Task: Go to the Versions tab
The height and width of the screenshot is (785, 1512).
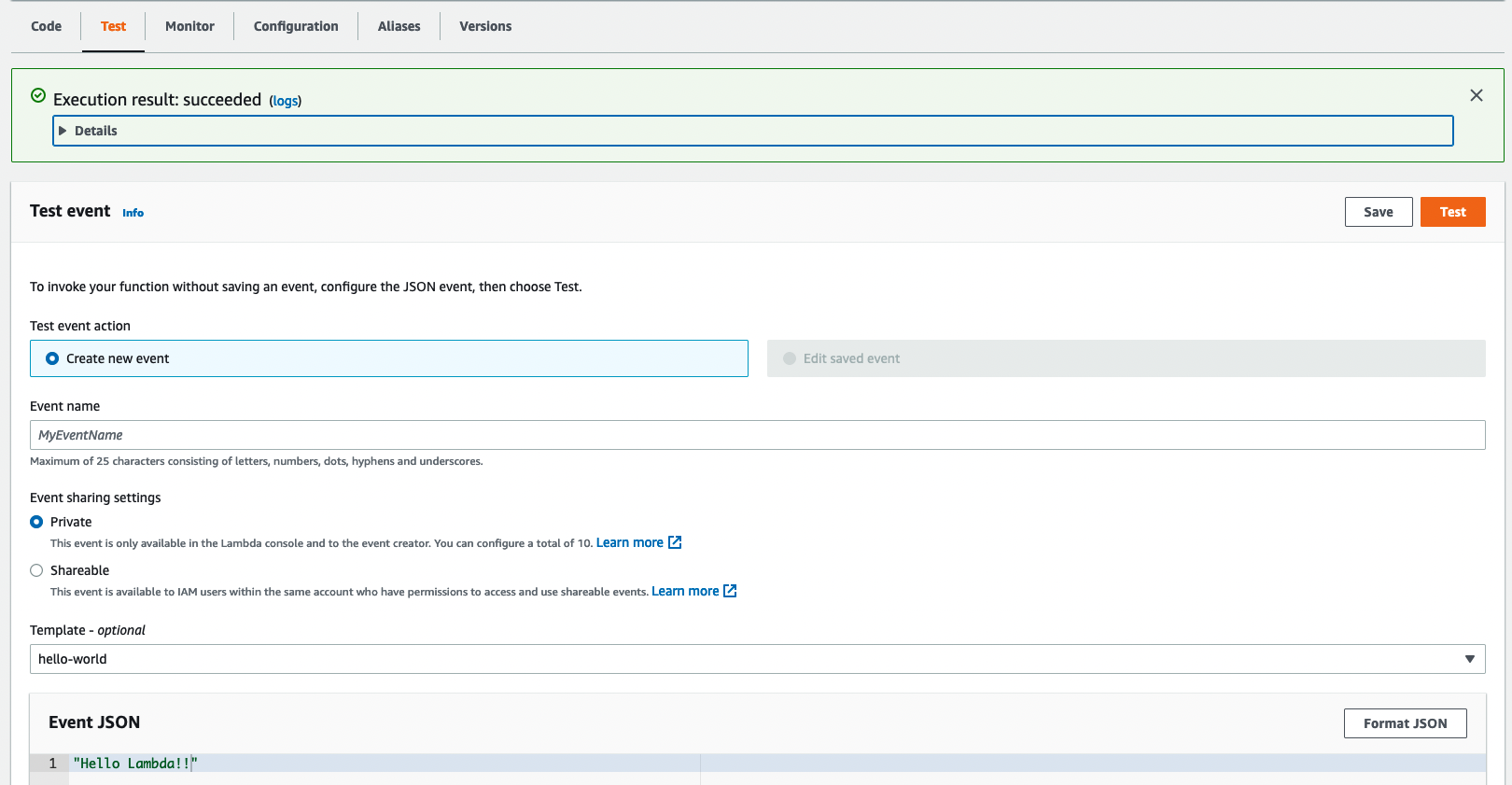Action: pyautogui.click(x=485, y=26)
